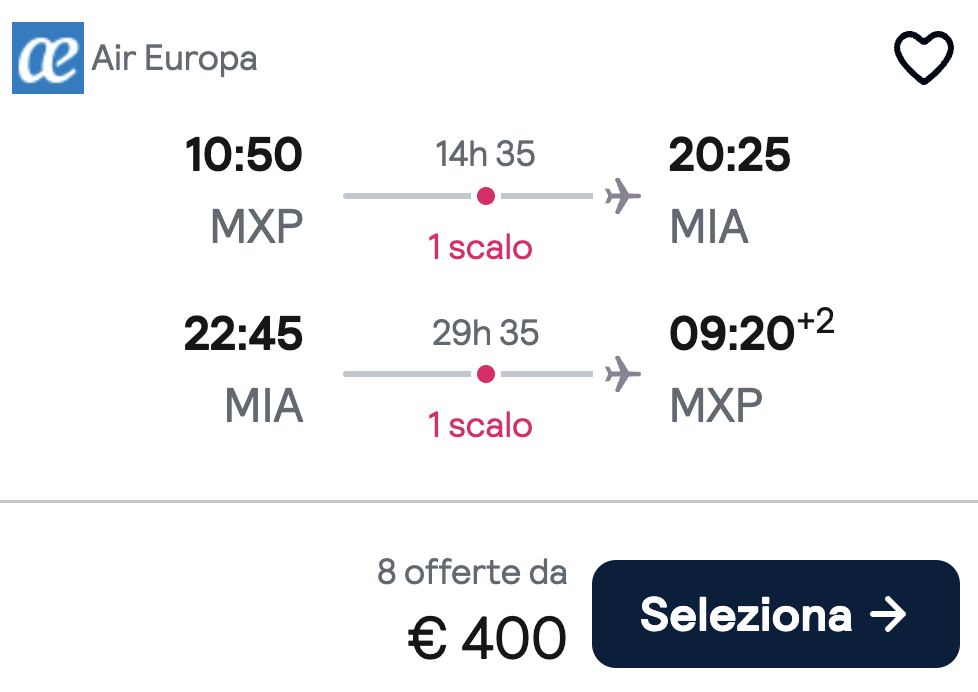Select the 22:45 return departure time
This screenshot has width=978, height=692.
tap(243, 333)
